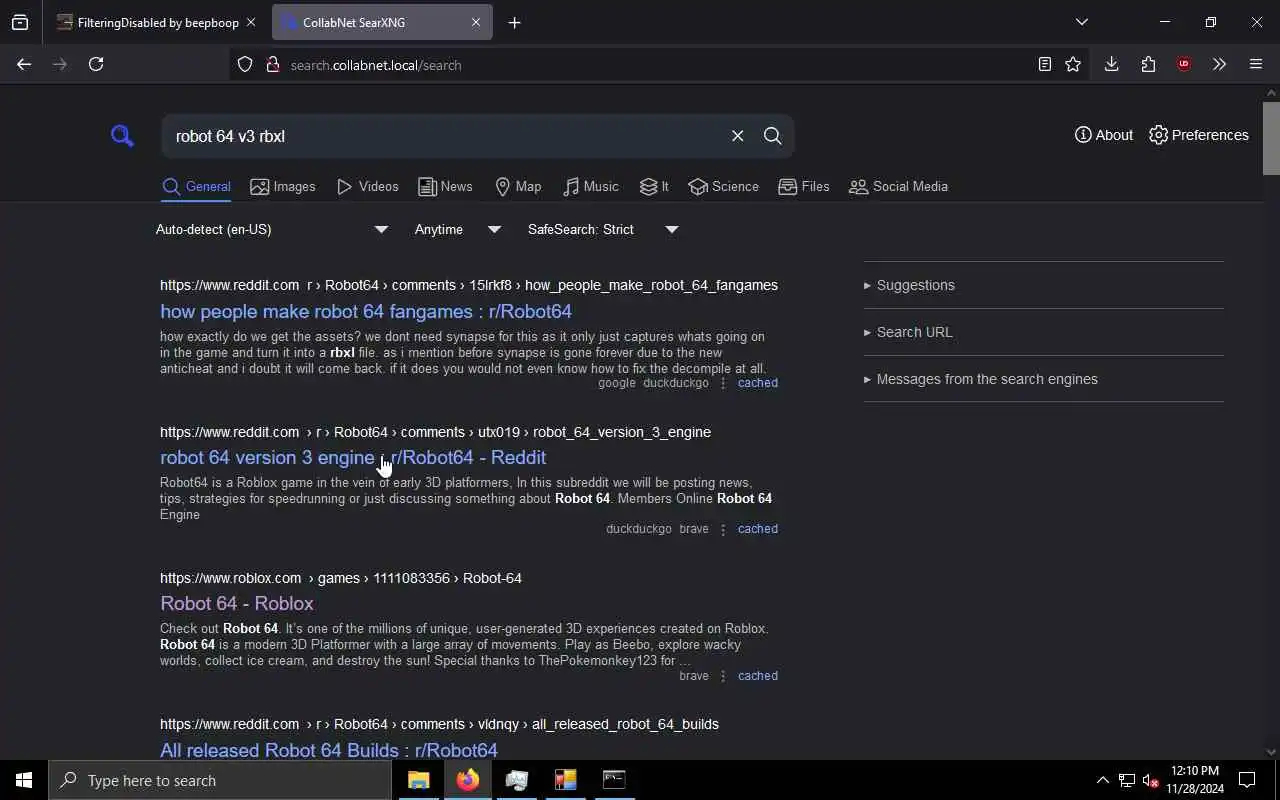Open the Firefox View button
This screenshot has width=1280, height=800.
20,22
